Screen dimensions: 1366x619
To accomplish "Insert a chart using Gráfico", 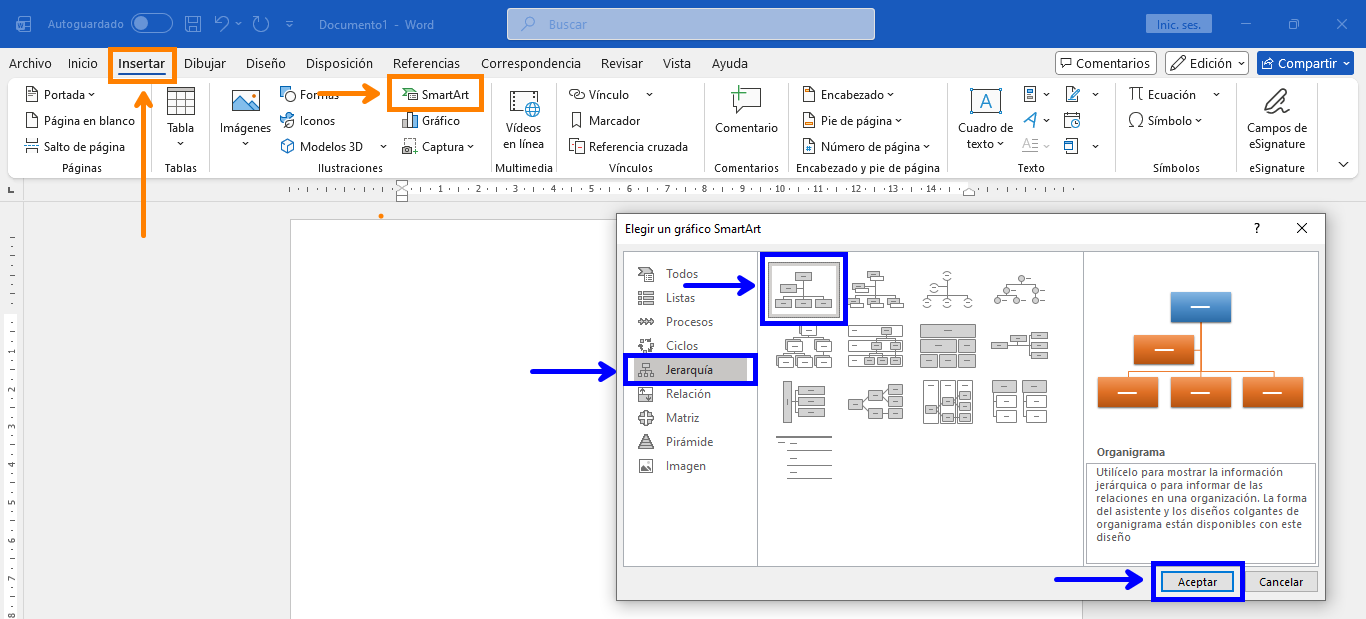I will [431, 121].
